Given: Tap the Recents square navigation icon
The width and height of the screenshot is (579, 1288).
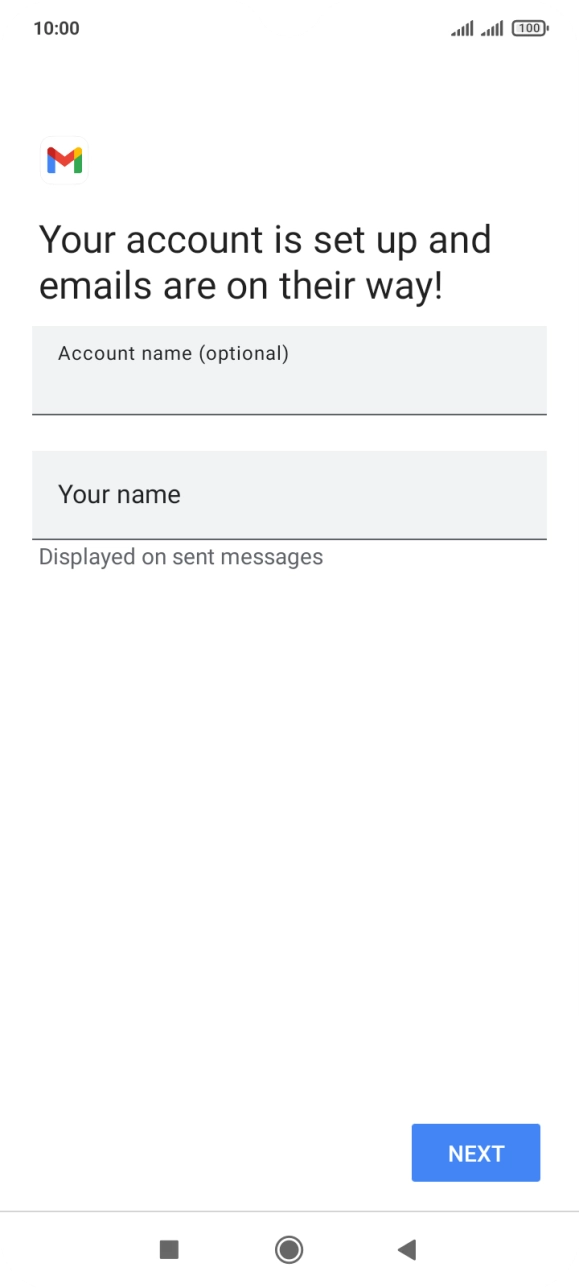Looking at the screenshot, I should pyautogui.click(x=170, y=1249).
